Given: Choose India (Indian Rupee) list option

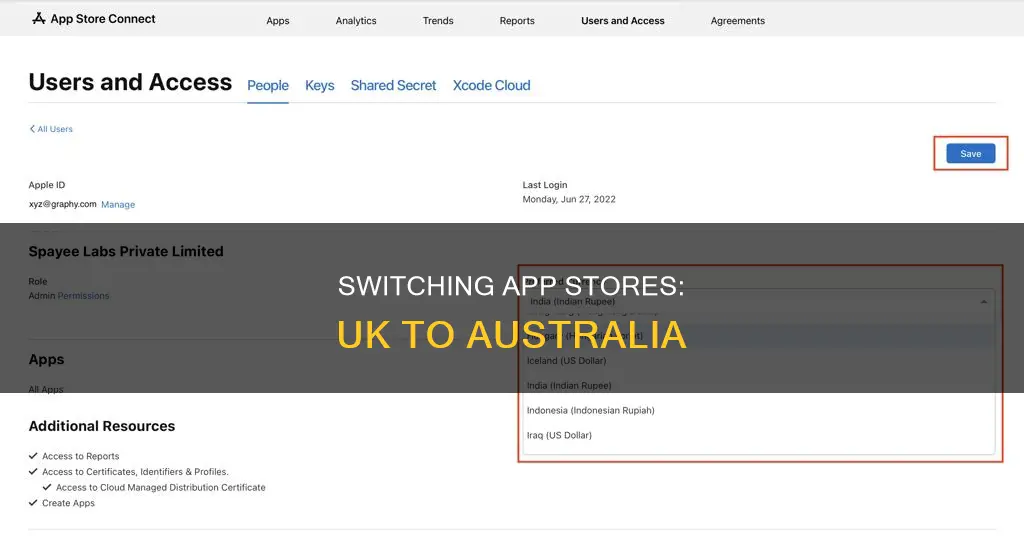Looking at the screenshot, I should click(x=569, y=385).
